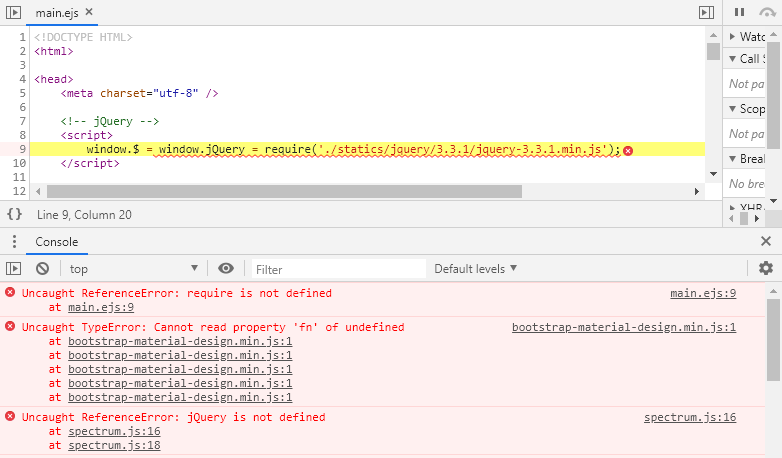
Task: Show the console sidebar
Action: pos(13,268)
